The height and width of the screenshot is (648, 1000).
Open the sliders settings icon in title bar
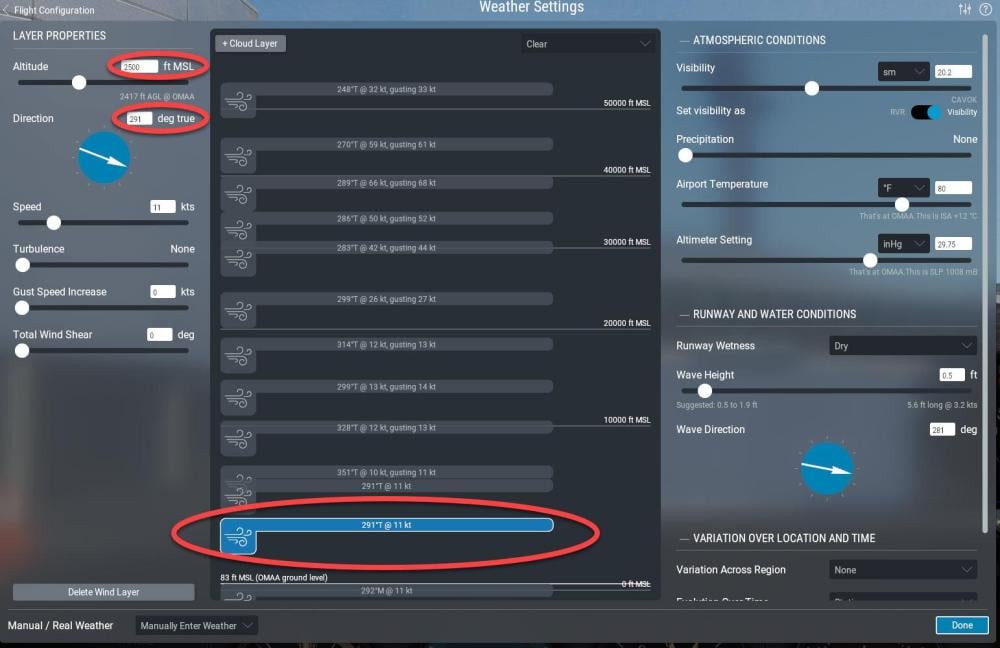964,9
